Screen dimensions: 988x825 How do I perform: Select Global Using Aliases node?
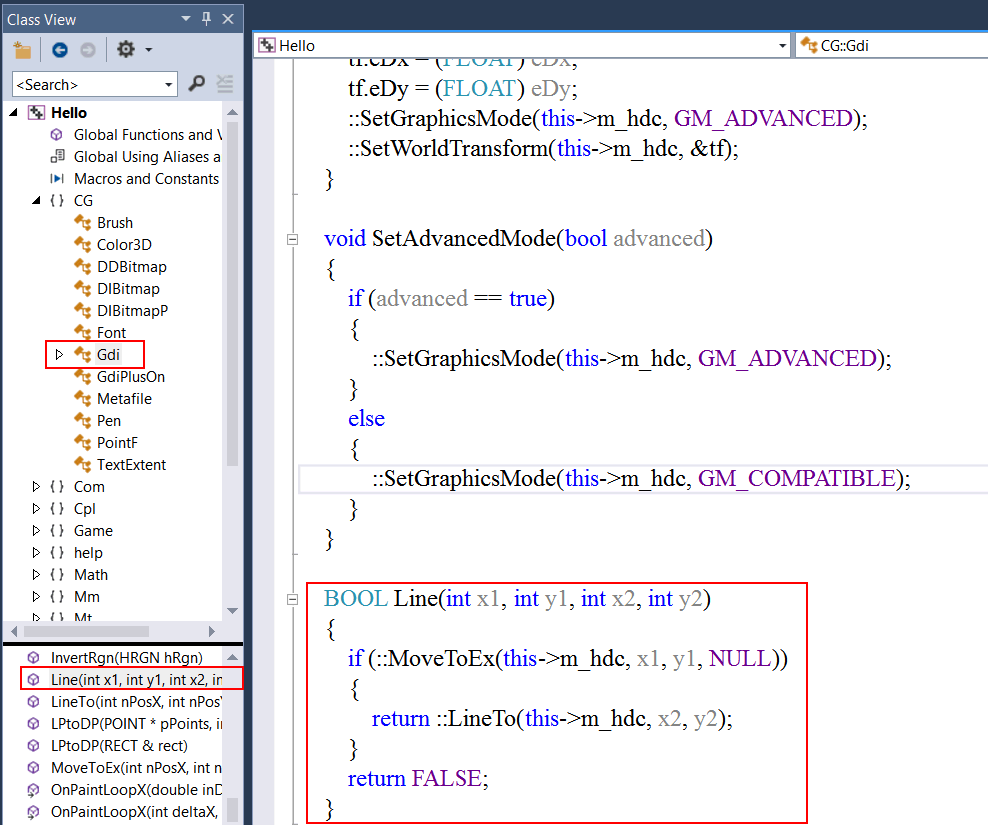pos(147,157)
